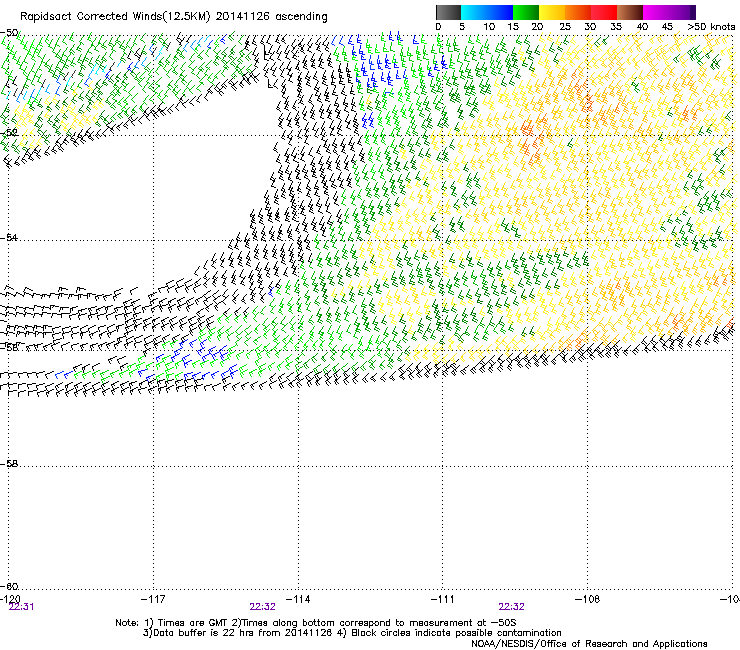Click the legend value '10'

[489, 27]
